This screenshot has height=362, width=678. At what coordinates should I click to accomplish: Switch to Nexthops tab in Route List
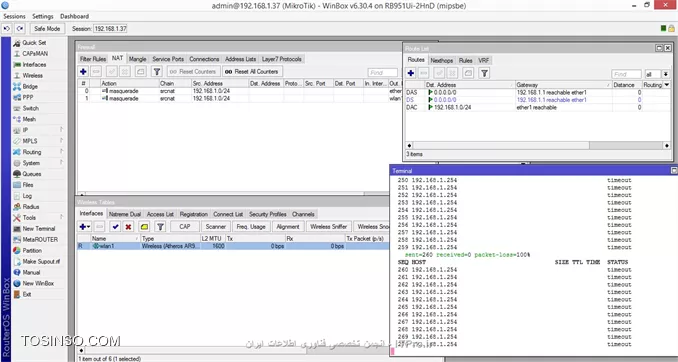[x=441, y=61]
